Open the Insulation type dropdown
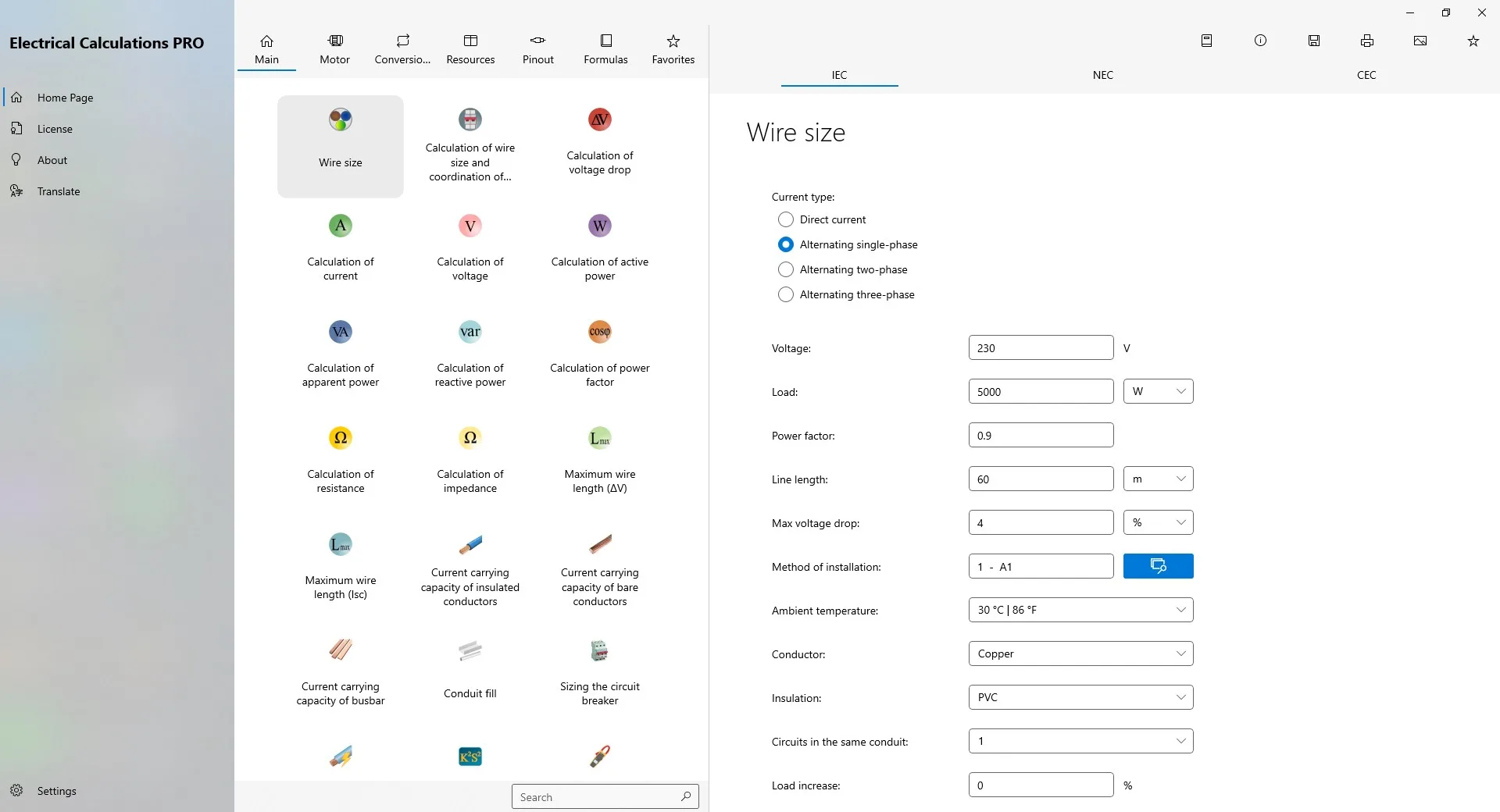 pos(1081,697)
